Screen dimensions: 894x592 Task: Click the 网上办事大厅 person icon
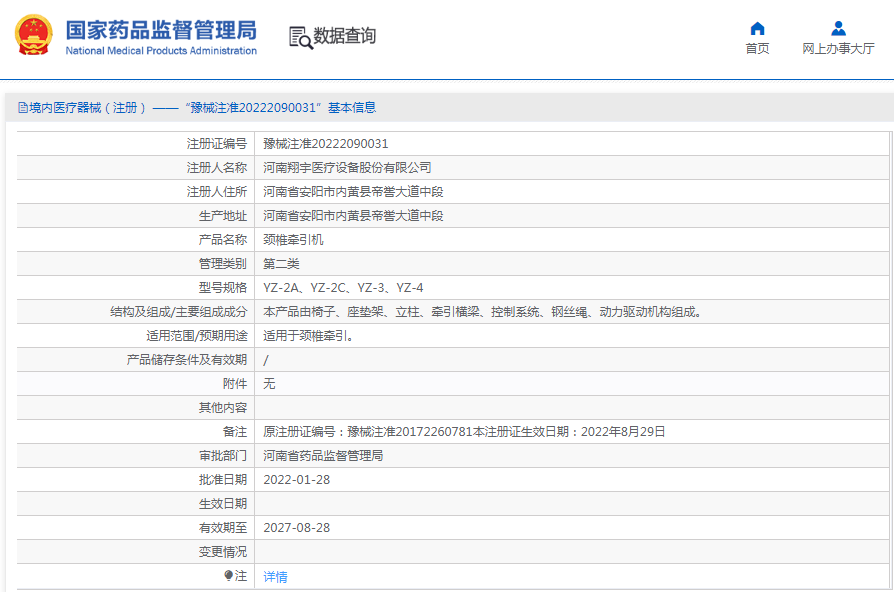838,28
